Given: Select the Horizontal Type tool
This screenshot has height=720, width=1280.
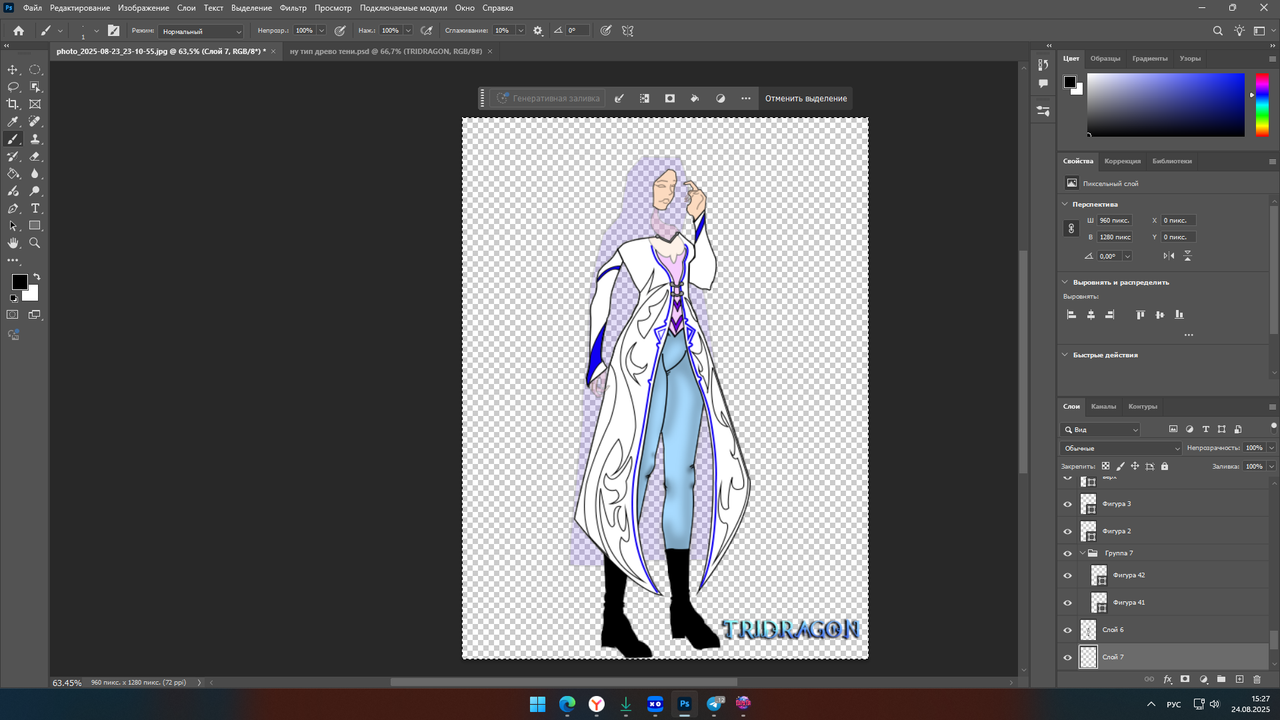Looking at the screenshot, I should coord(35,209).
